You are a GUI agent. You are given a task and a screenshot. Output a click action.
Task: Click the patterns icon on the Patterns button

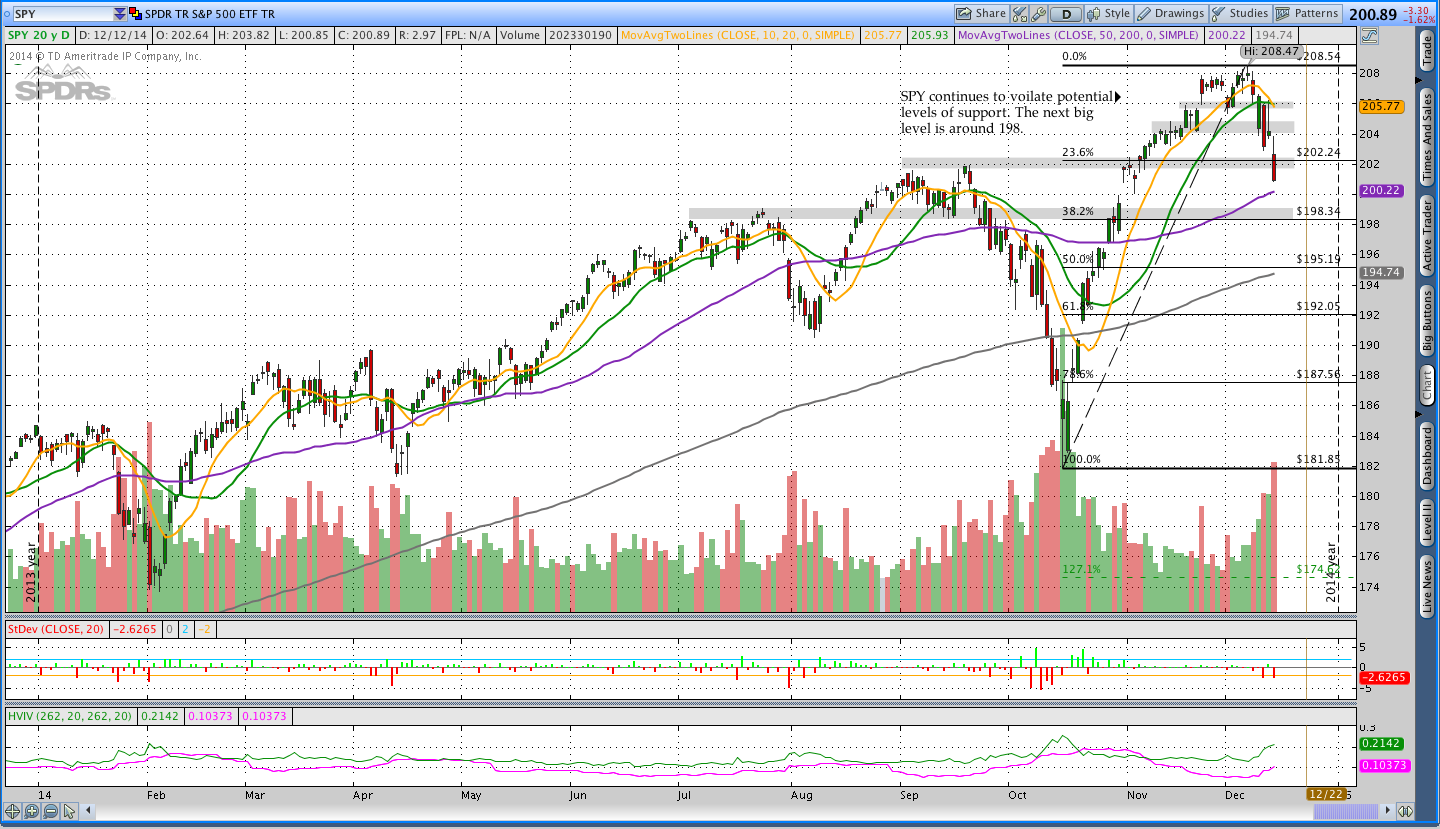[x=1283, y=13]
